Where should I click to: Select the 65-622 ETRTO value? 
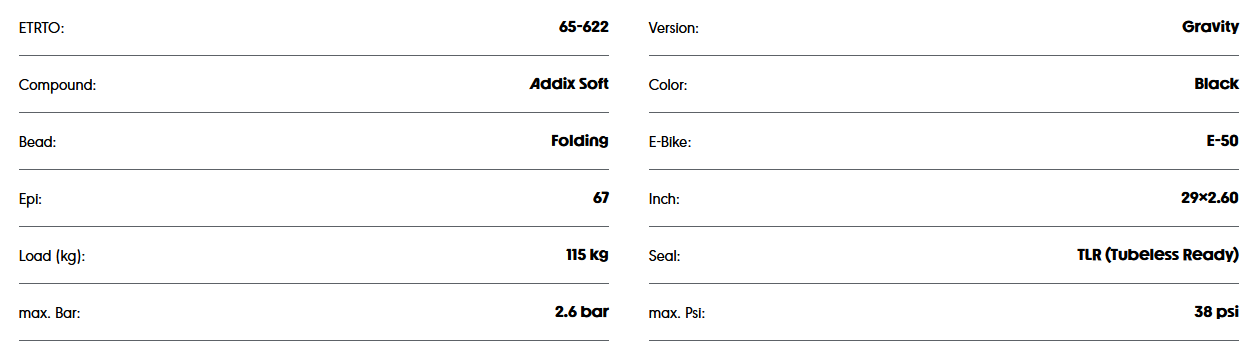[x=584, y=27]
